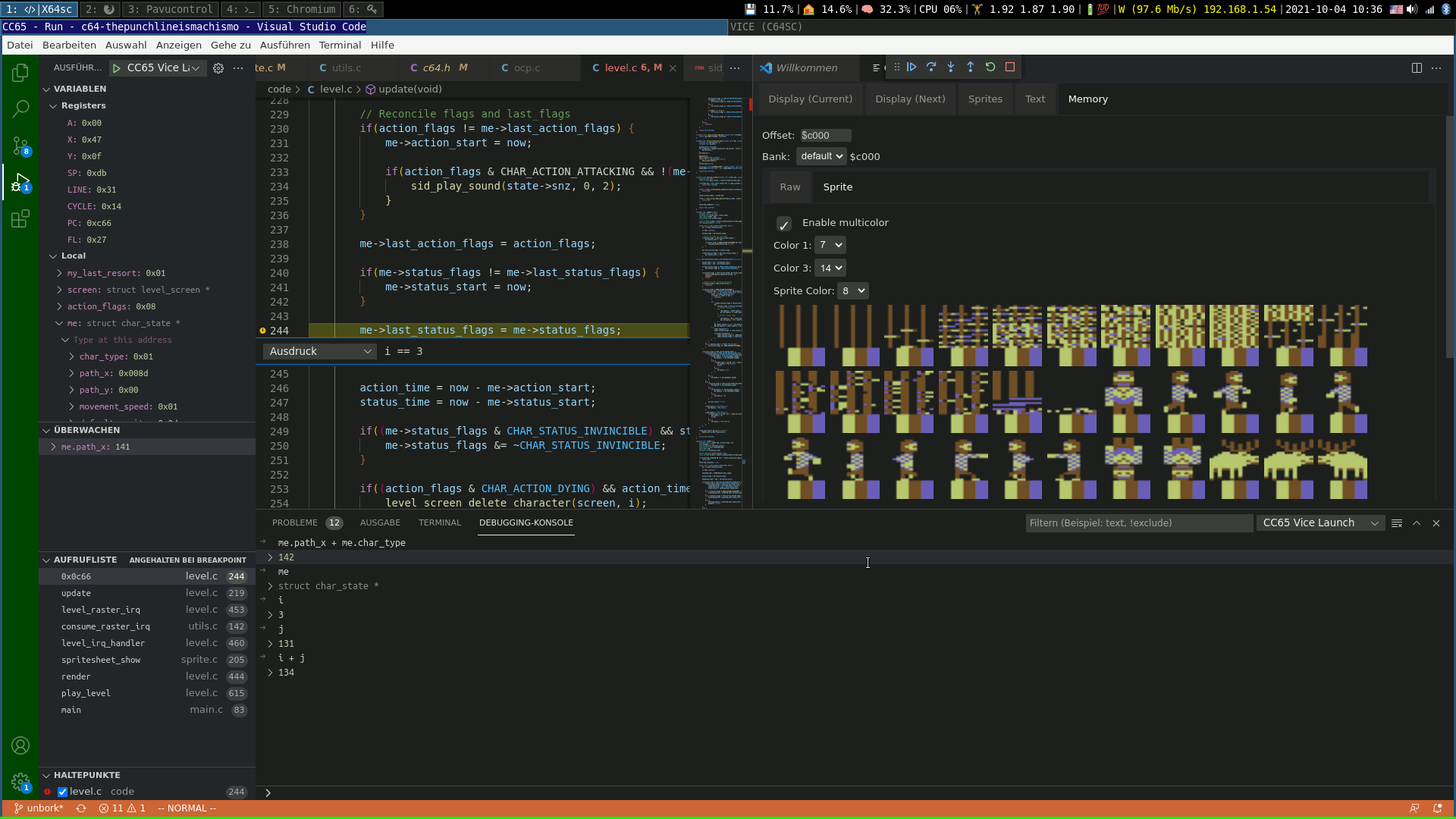Image resolution: width=1456 pixels, height=819 pixels.
Task: Open launch configuration gear icon
Action: tap(218, 68)
